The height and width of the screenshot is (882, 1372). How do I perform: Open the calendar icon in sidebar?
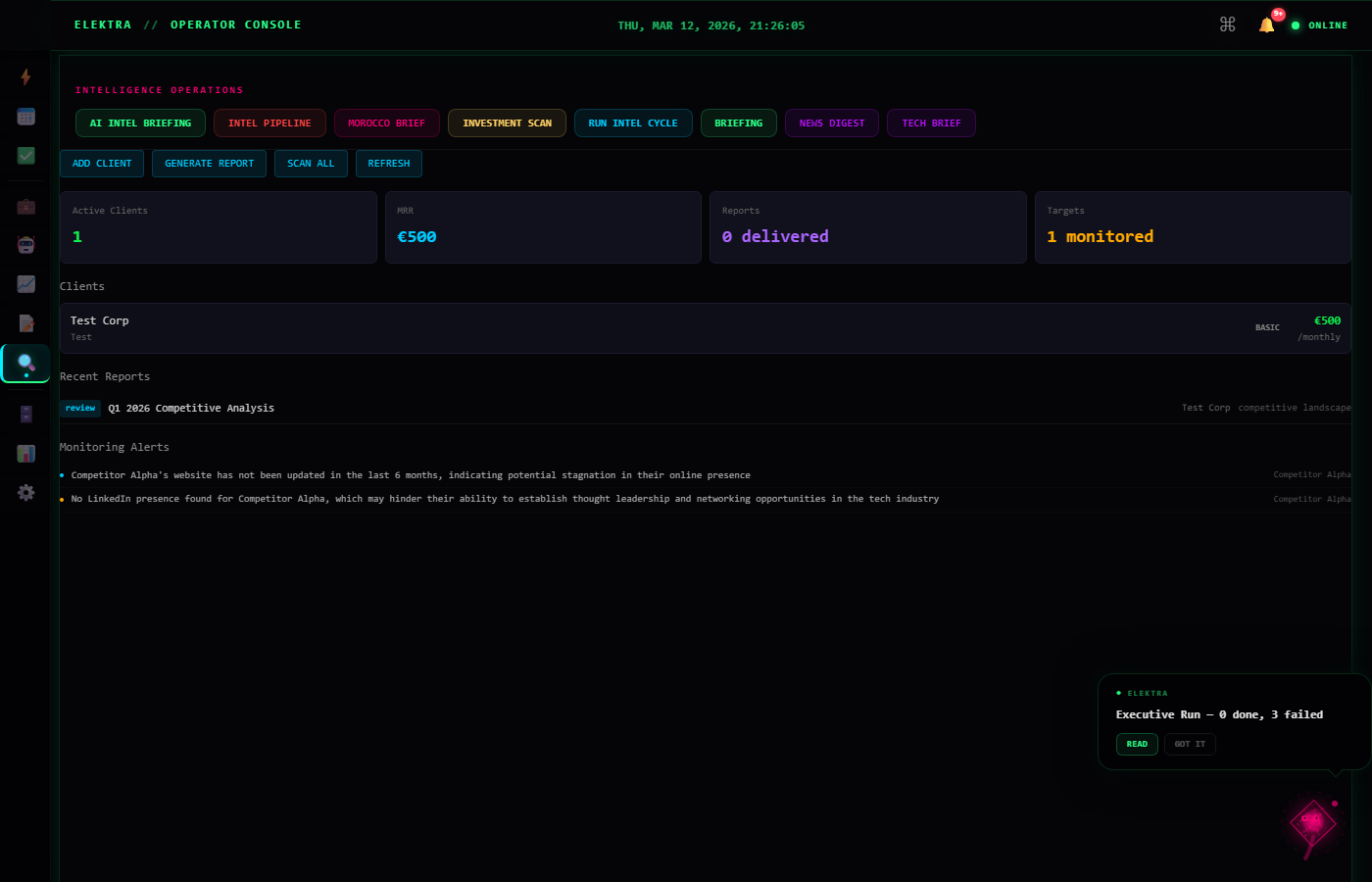25,117
